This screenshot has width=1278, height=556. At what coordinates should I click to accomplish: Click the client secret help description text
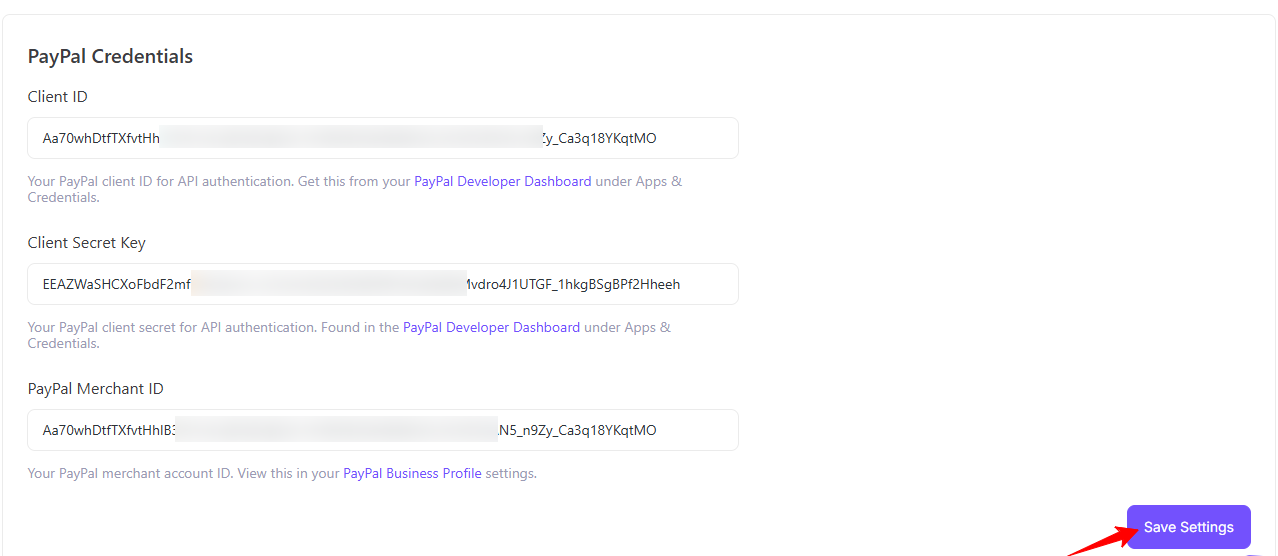[x=214, y=328]
